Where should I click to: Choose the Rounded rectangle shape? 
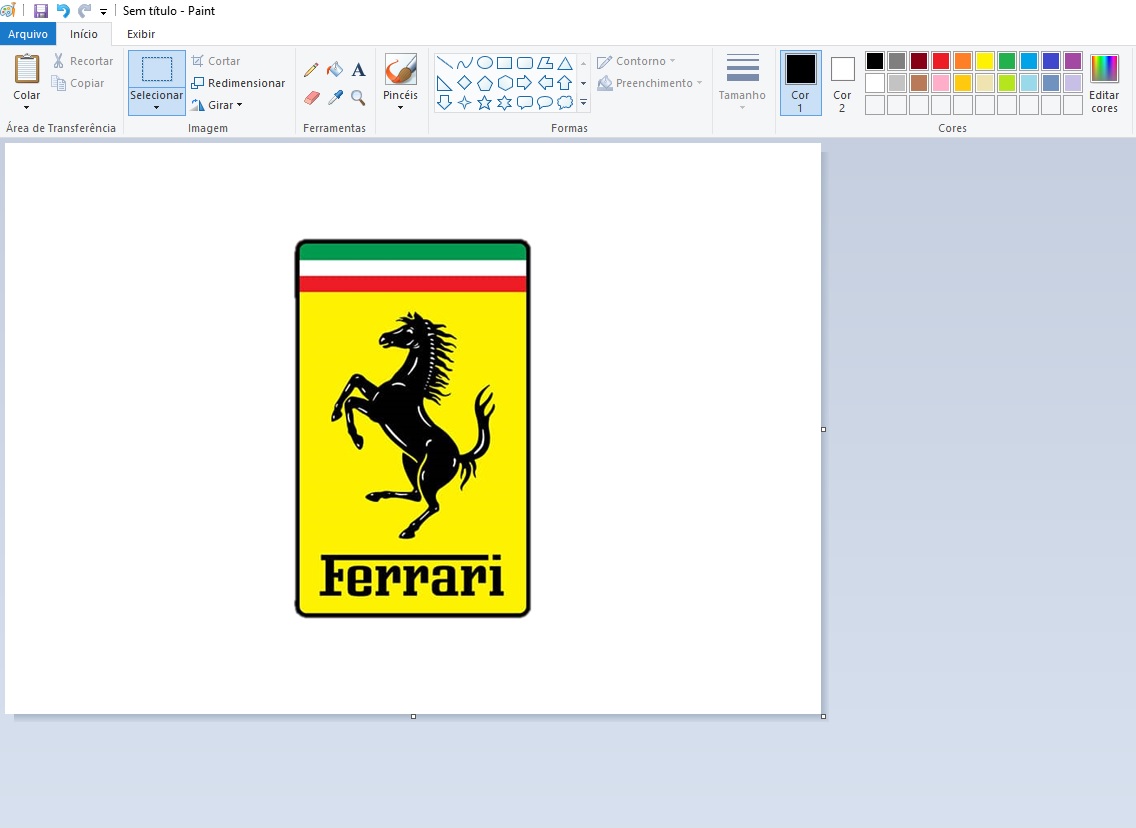(x=525, y=63)
